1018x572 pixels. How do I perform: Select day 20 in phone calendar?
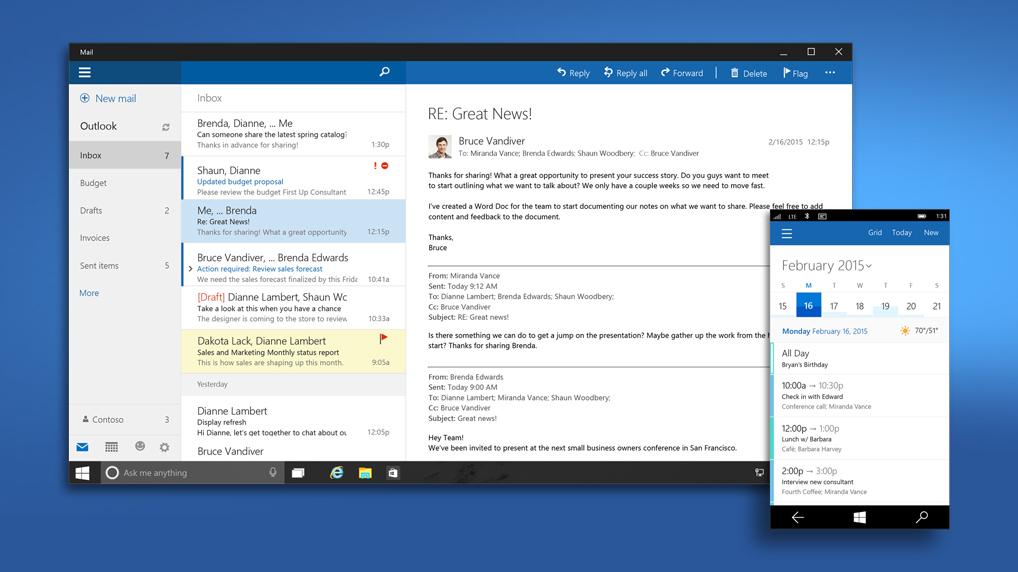point(911,306)
